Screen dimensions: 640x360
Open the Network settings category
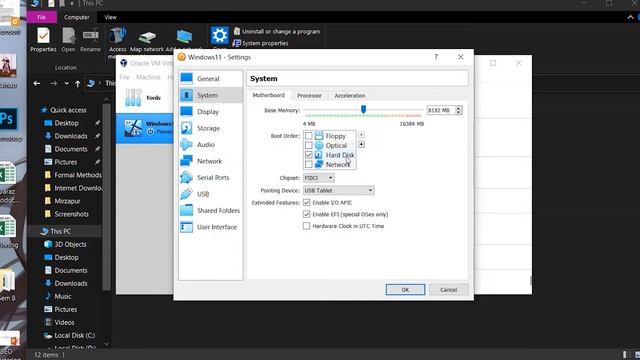(x=210, y=161)
